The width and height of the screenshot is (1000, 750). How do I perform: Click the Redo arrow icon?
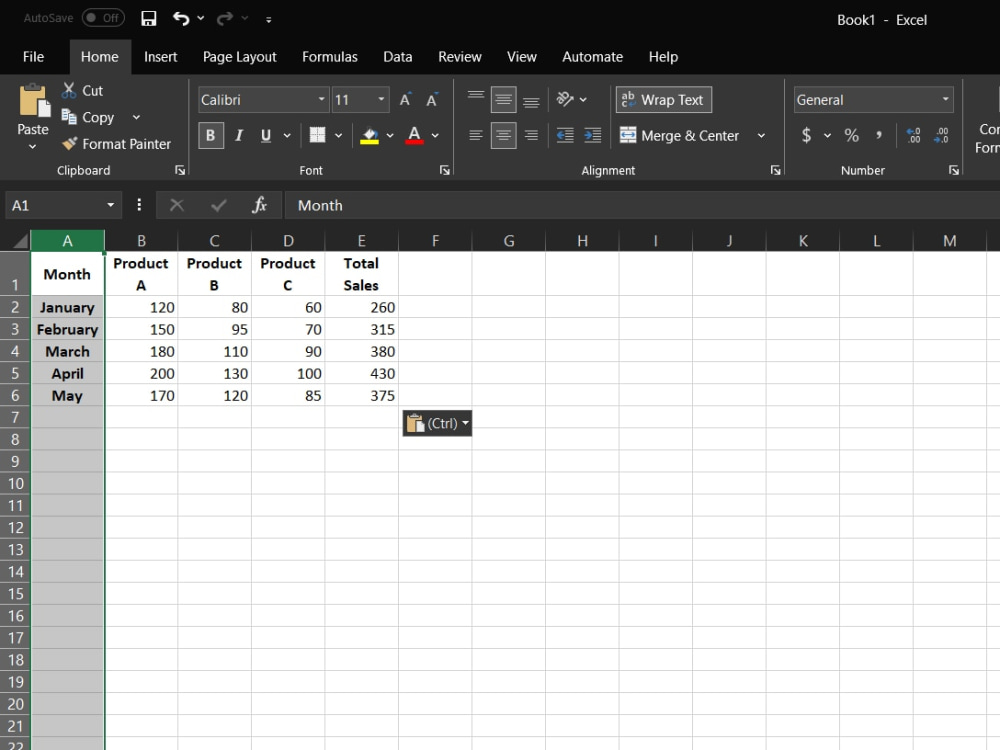coord(224,18)
